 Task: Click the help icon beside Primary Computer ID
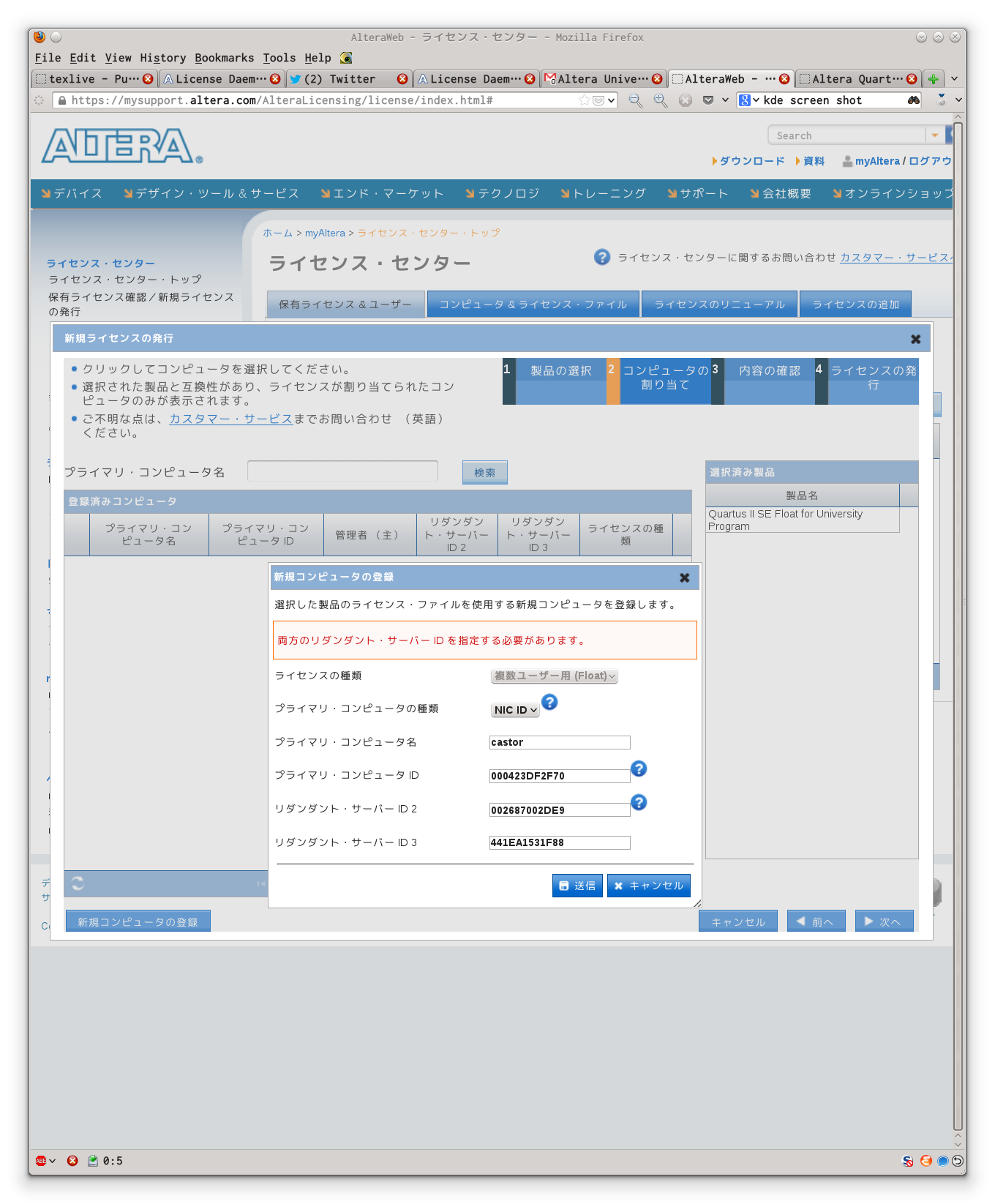click(638, 769)
